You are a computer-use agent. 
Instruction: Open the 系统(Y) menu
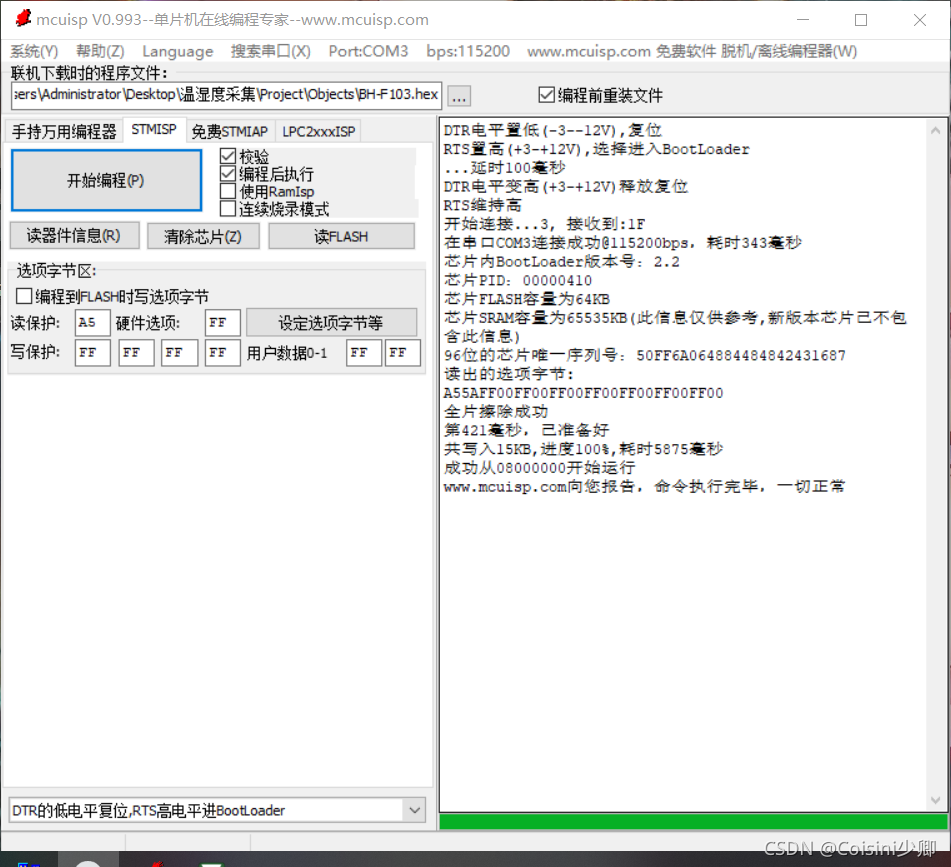click(35, 52)
